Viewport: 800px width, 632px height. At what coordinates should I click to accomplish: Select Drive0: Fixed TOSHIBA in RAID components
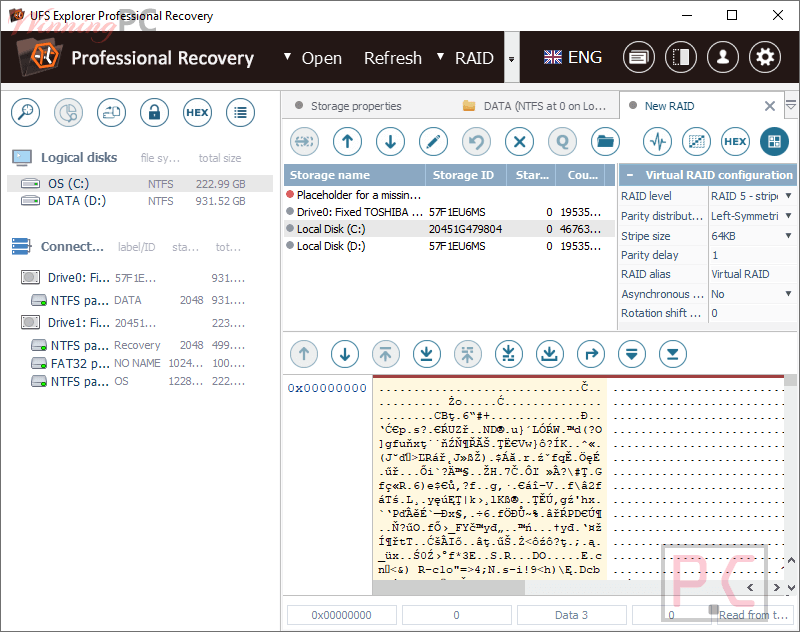449,212
